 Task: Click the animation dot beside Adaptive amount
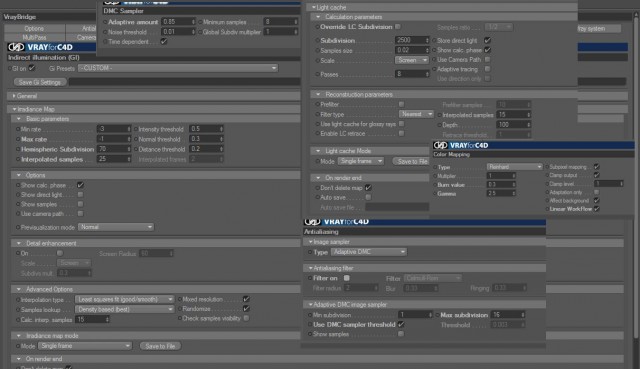pos(105,22)
